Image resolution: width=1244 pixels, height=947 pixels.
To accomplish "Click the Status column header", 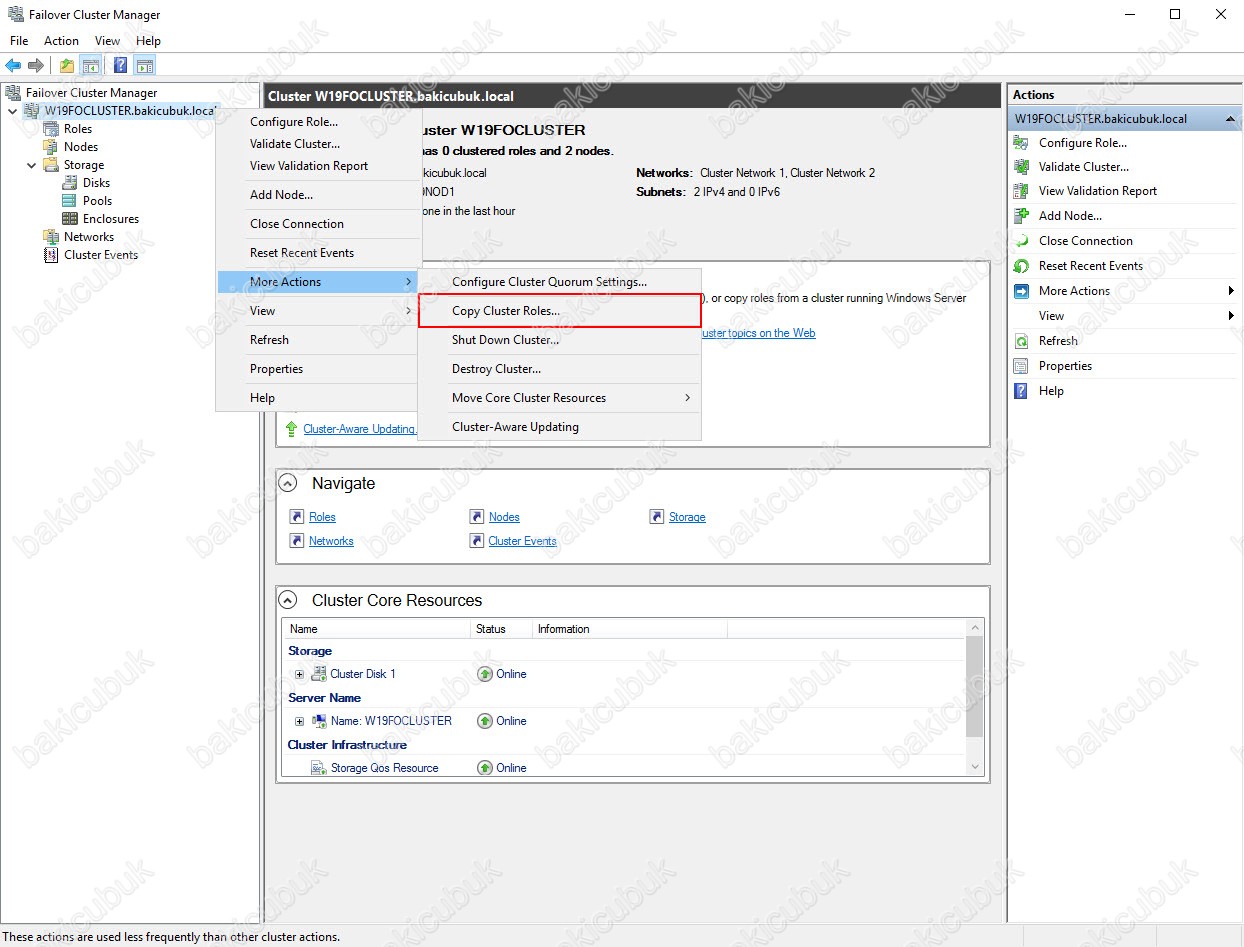I will [x=501, y=629].
